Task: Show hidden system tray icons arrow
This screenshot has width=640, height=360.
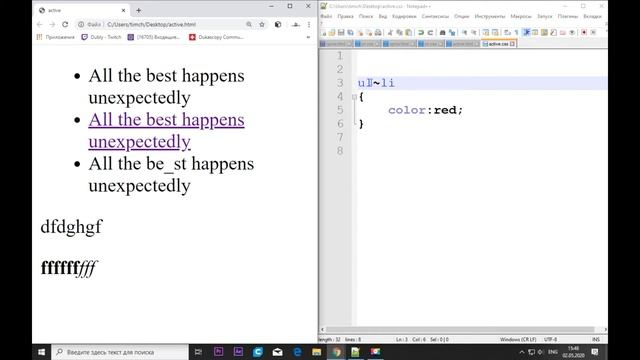Action: click(522, 352)
